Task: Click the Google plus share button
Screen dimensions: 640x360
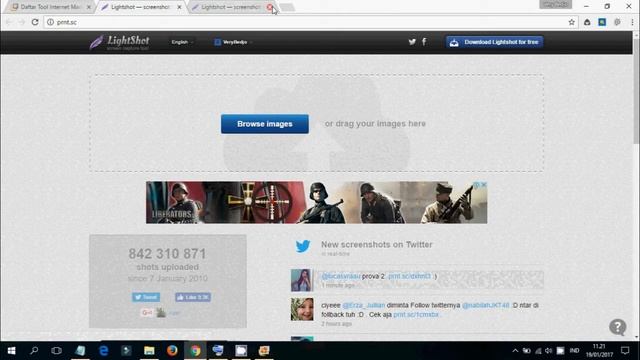Action: coord(147,313)
